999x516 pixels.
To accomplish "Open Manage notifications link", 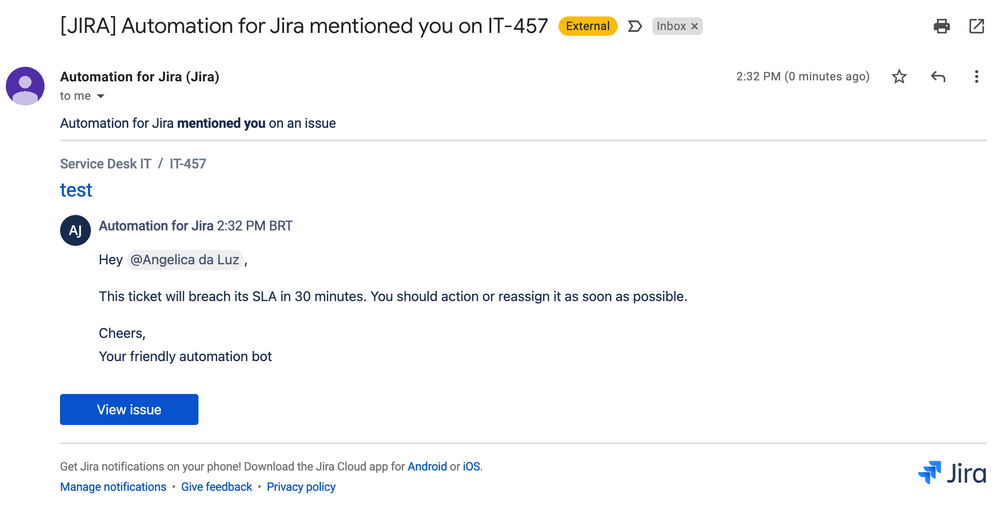I will 113,487.
